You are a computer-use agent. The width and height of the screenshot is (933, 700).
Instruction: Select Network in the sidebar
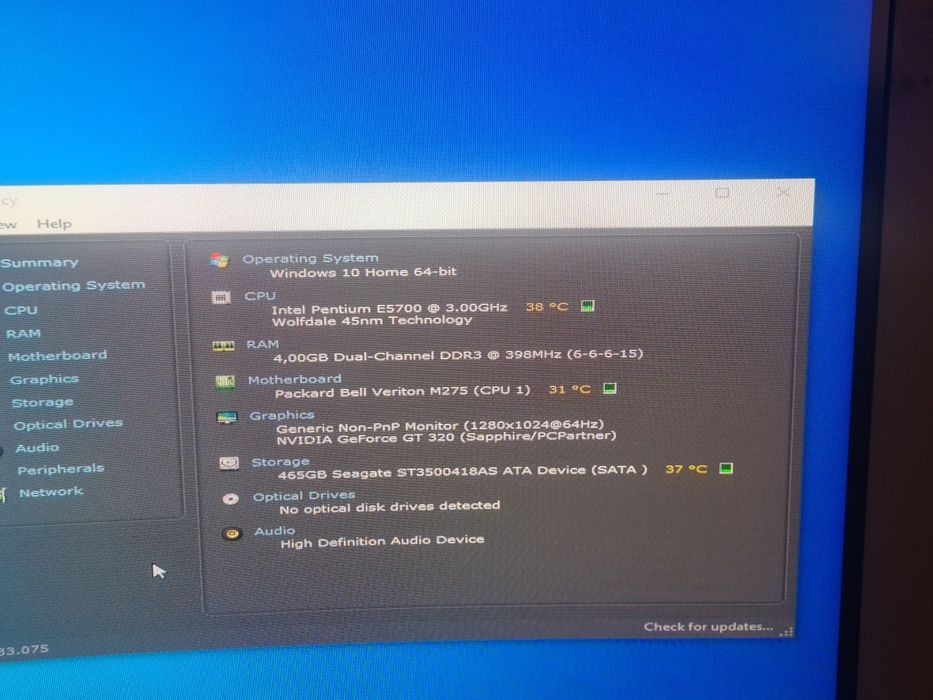pos(51,492)
